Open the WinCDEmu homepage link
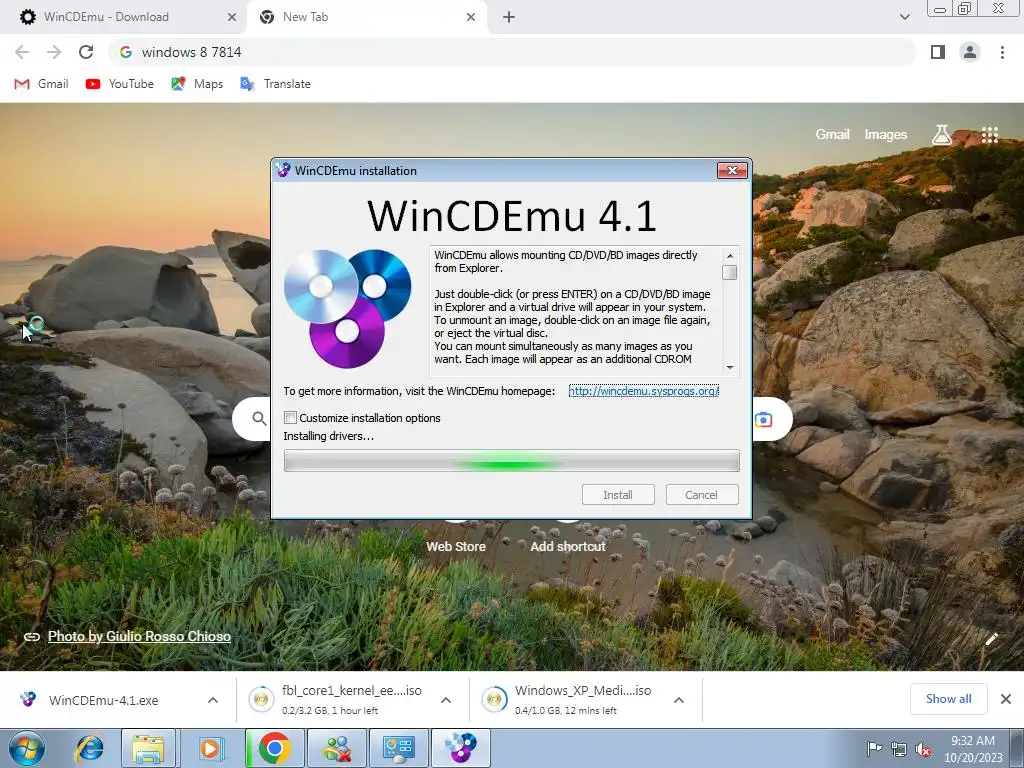 click(x=643, y=391)
